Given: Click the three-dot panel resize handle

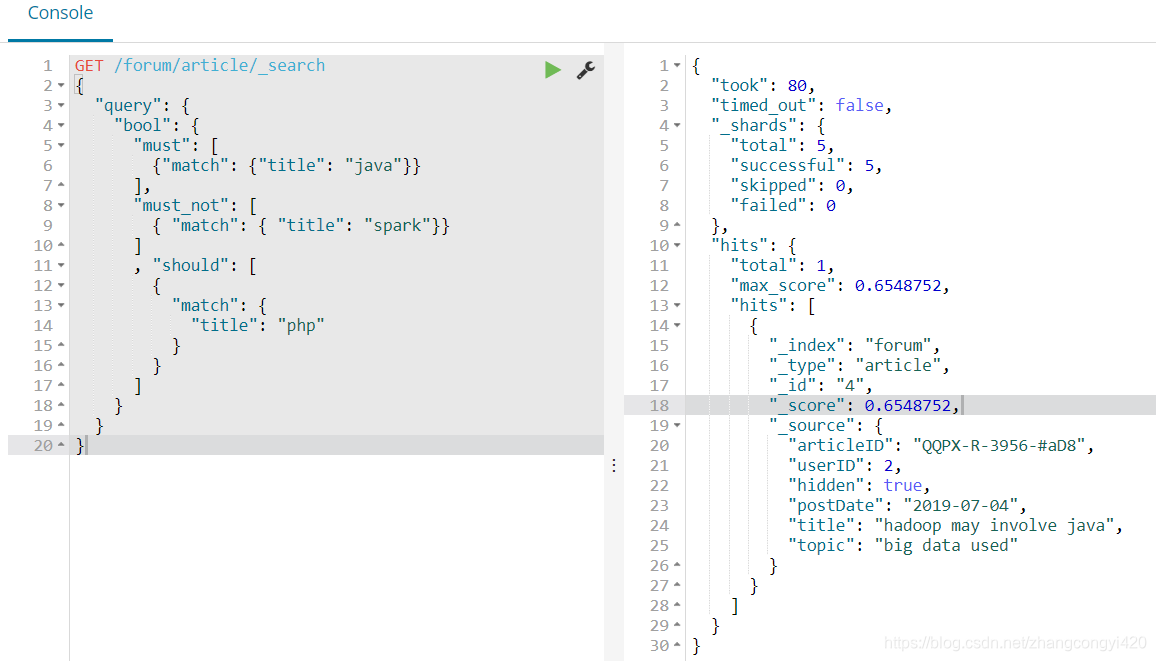Looking at the screenshot, I should click(613, 464).
